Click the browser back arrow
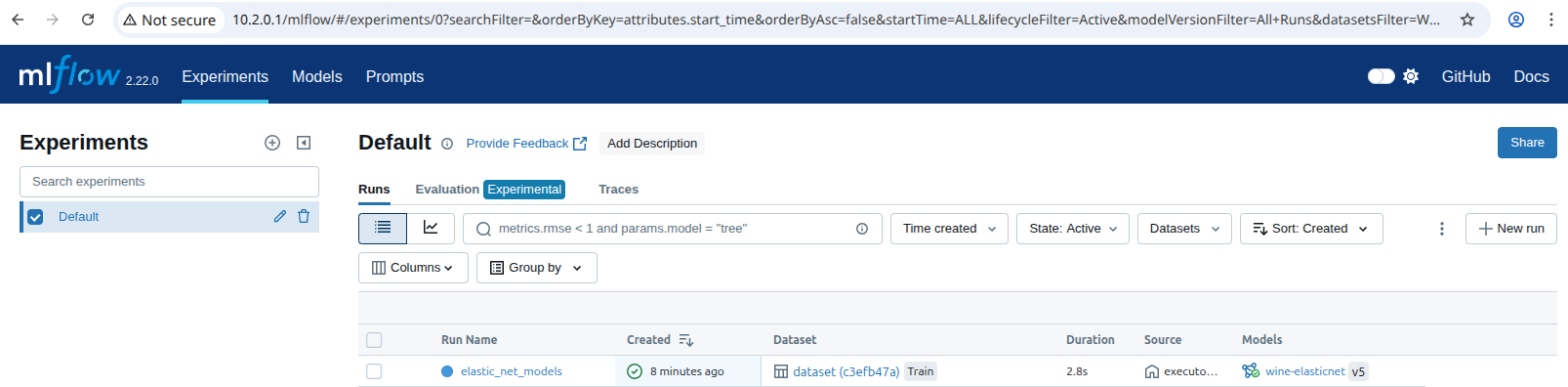1568x387 pixels. [x=18, y=20]
